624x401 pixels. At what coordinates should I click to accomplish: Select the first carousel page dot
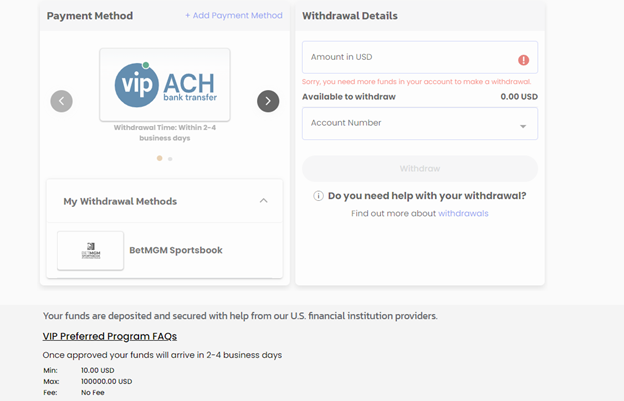pyautogui.click(x=160, y=158)
